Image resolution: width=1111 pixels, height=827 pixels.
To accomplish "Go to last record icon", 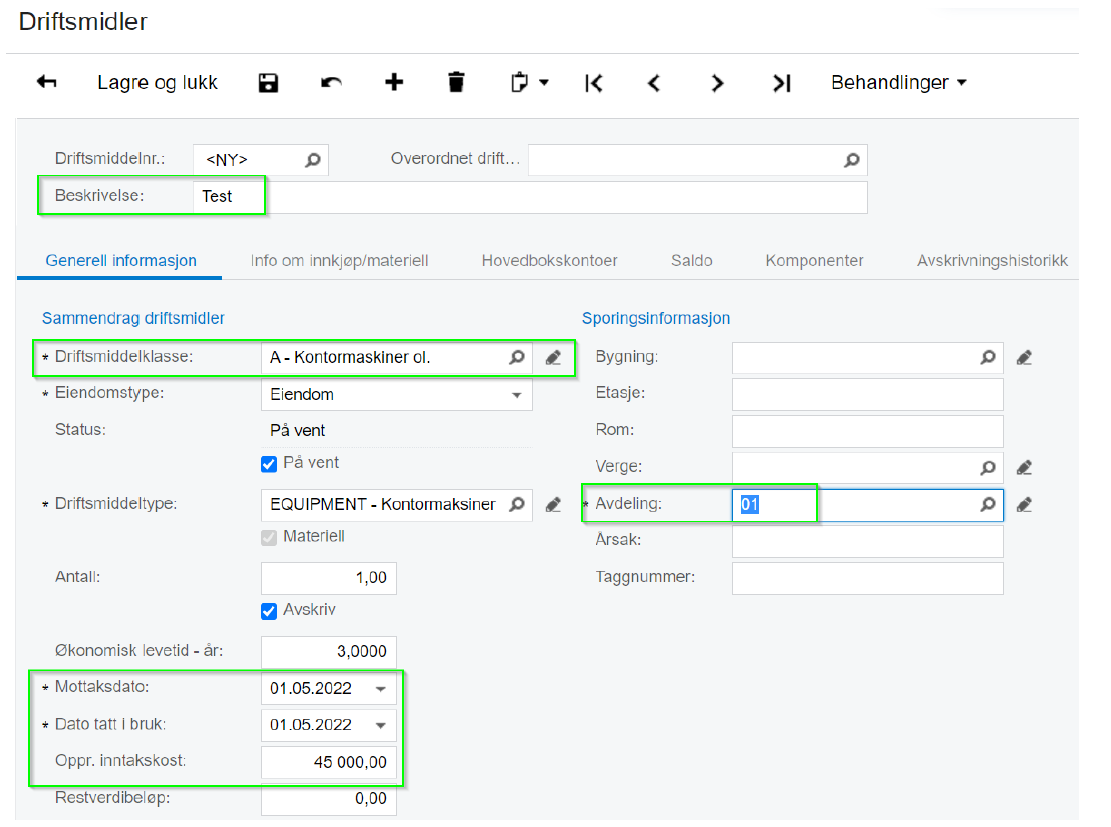I will coord(782,83).
